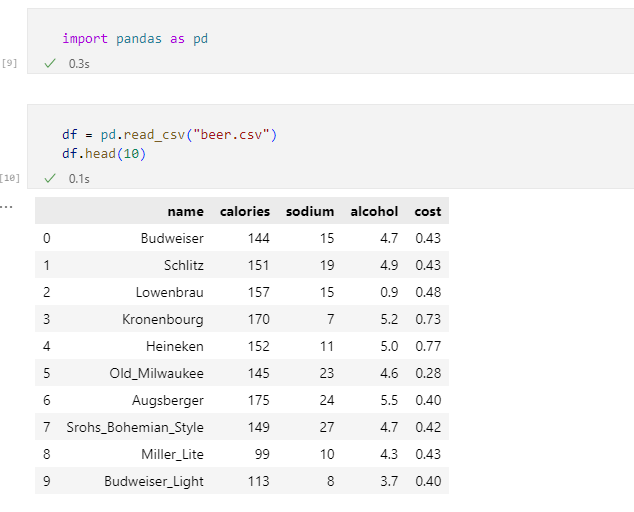Click the cost column header
This screenshot has height=512, width=634.
pyautogui.click(x=427, y=211)
